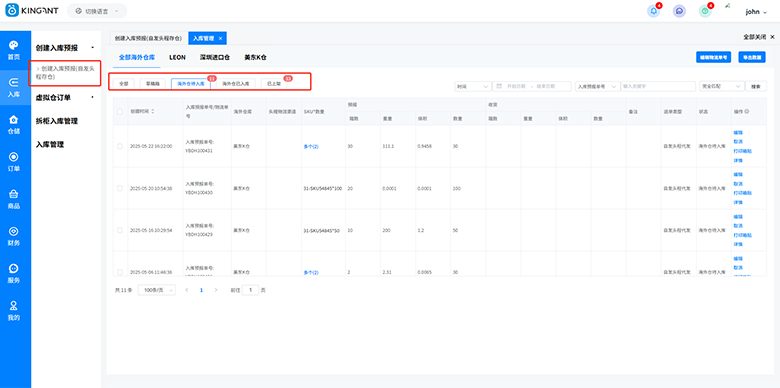Check the row for YBDH100430
Screen dimensions: 780x388
click(x=120, y=189)
